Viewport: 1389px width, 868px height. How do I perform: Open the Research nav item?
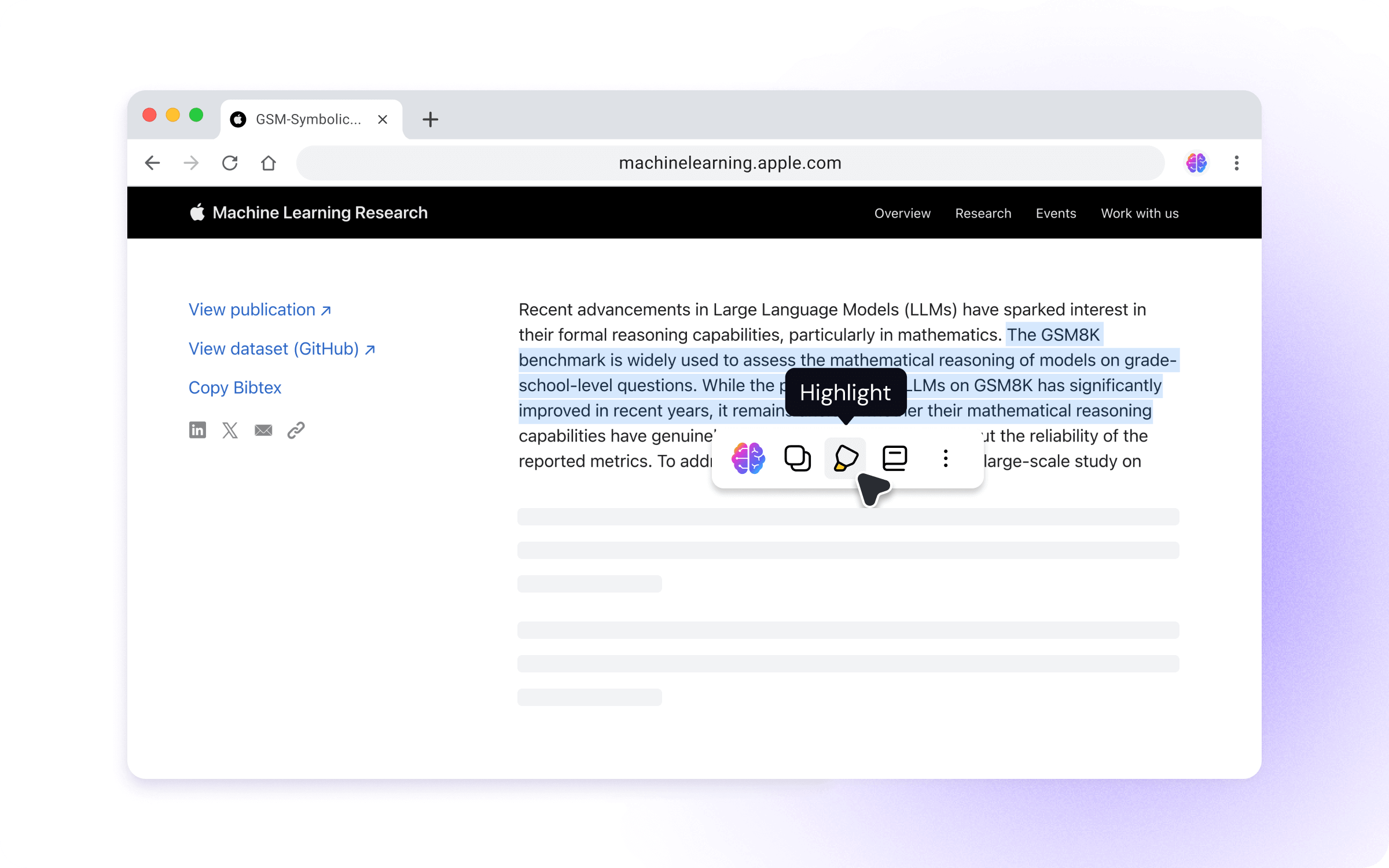(983, 214)
